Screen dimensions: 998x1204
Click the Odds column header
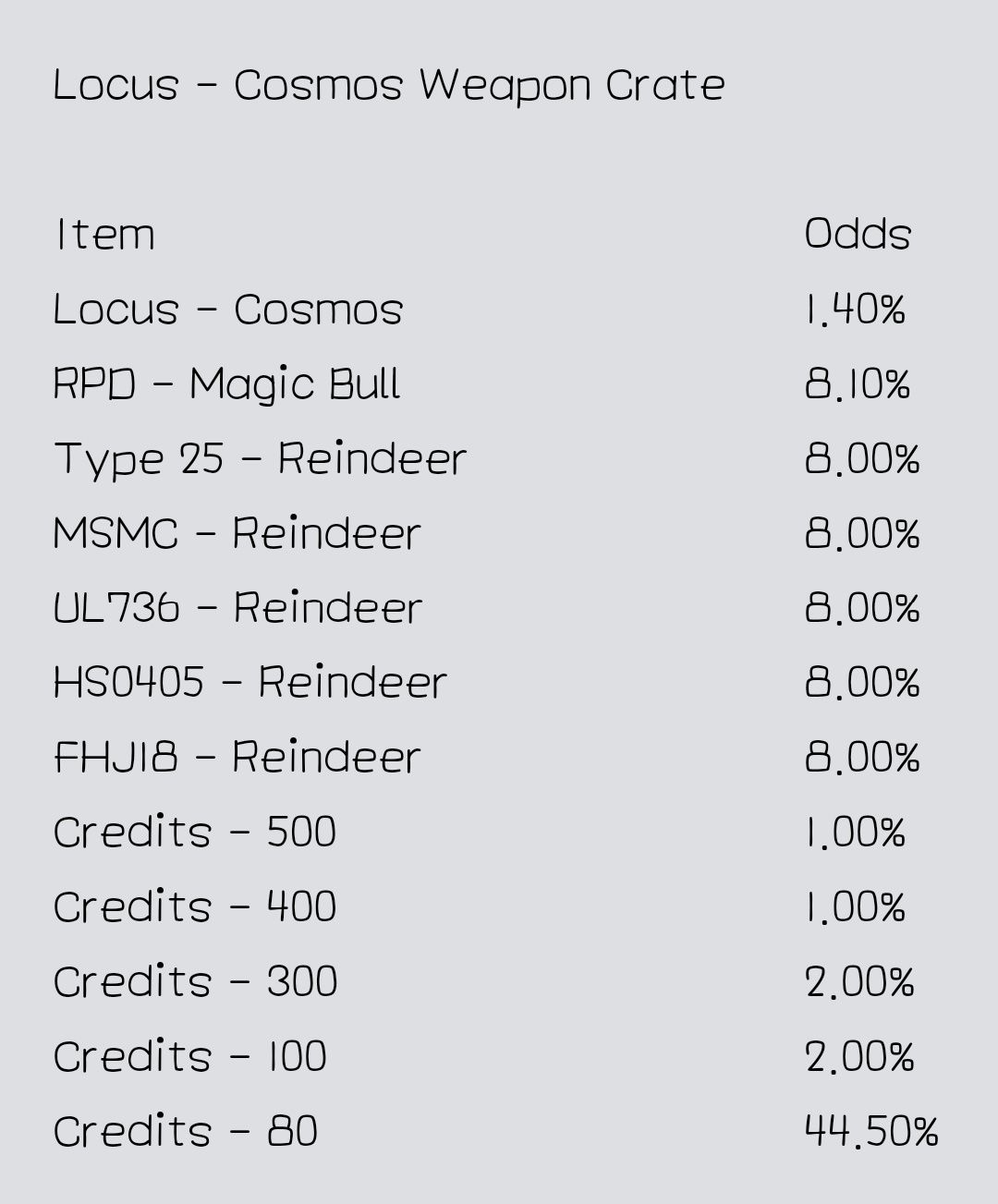[x=858, y=234]
